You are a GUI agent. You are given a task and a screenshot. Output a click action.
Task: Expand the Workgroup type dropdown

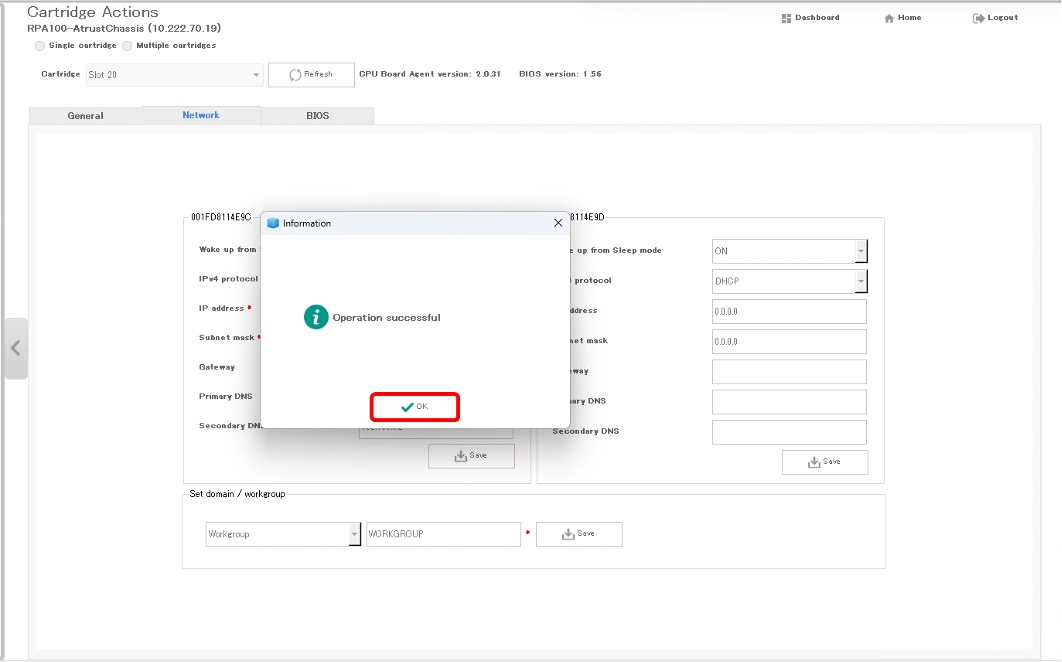pyautogui.click(x=354, y=534)
